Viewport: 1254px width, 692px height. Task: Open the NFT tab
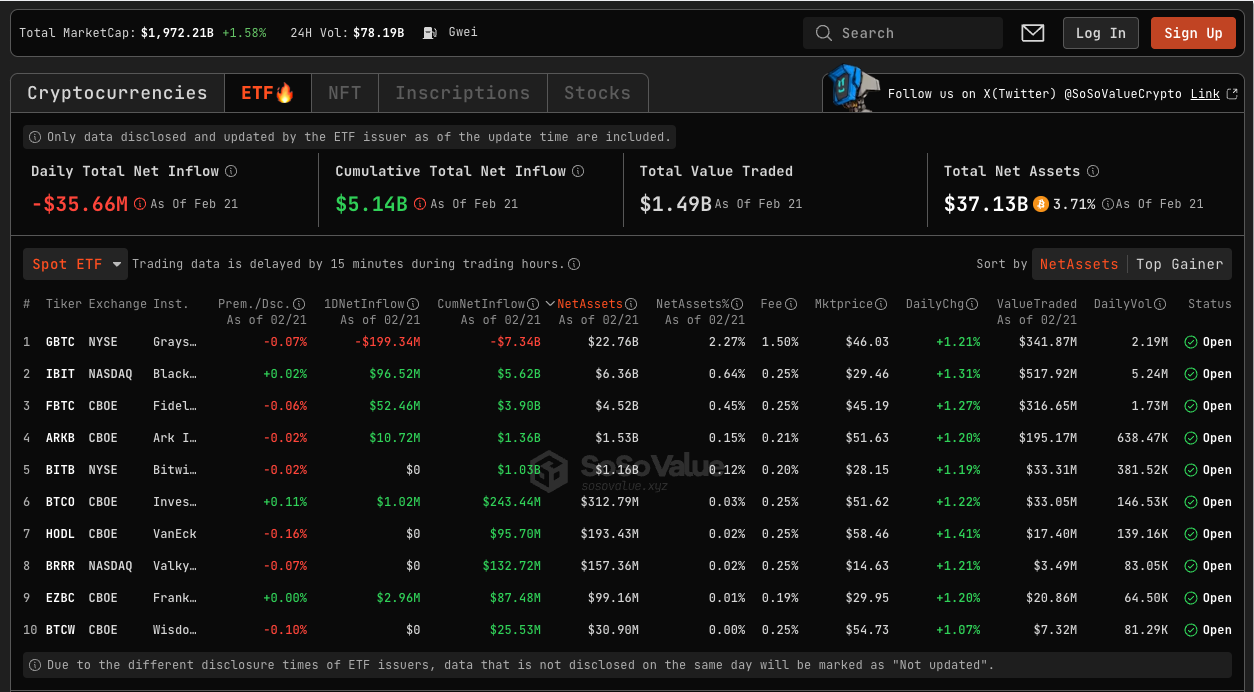tap(345, 93)
